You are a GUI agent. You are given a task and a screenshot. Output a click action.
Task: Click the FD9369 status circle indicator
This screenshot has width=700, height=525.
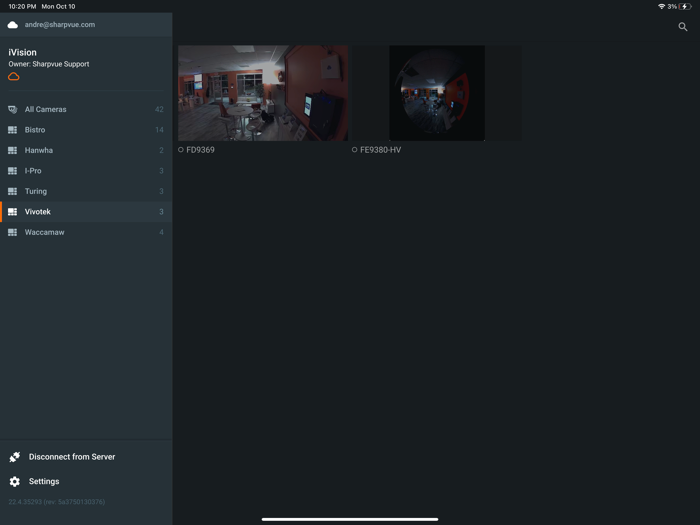point(181,150)
